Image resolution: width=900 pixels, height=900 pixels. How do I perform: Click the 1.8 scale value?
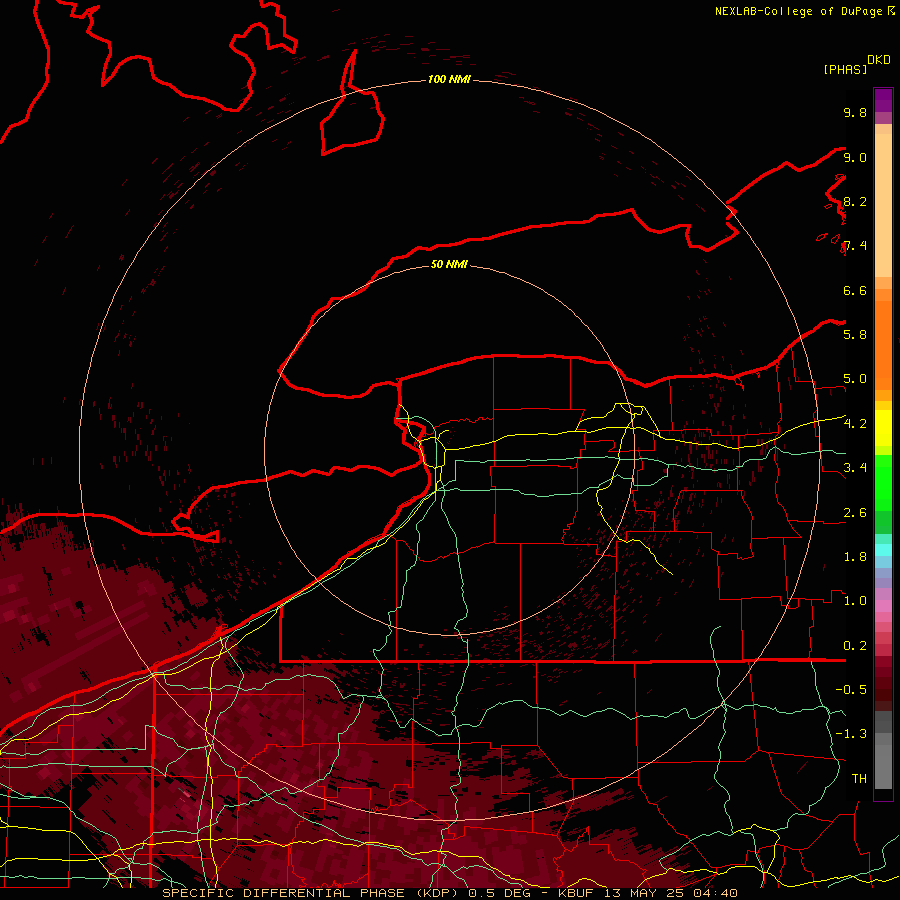coord(855,557)
